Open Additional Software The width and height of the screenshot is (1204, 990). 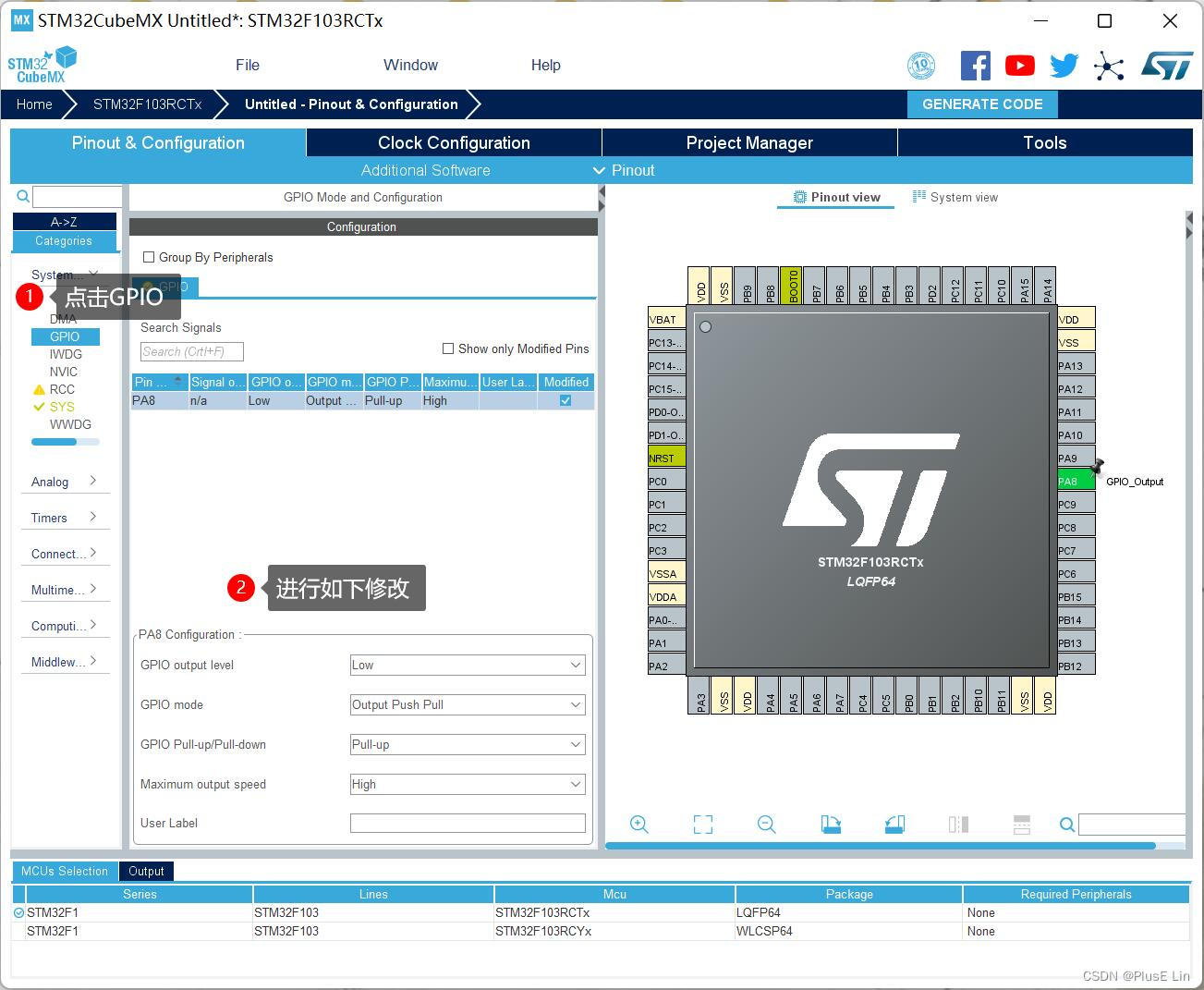425,170
